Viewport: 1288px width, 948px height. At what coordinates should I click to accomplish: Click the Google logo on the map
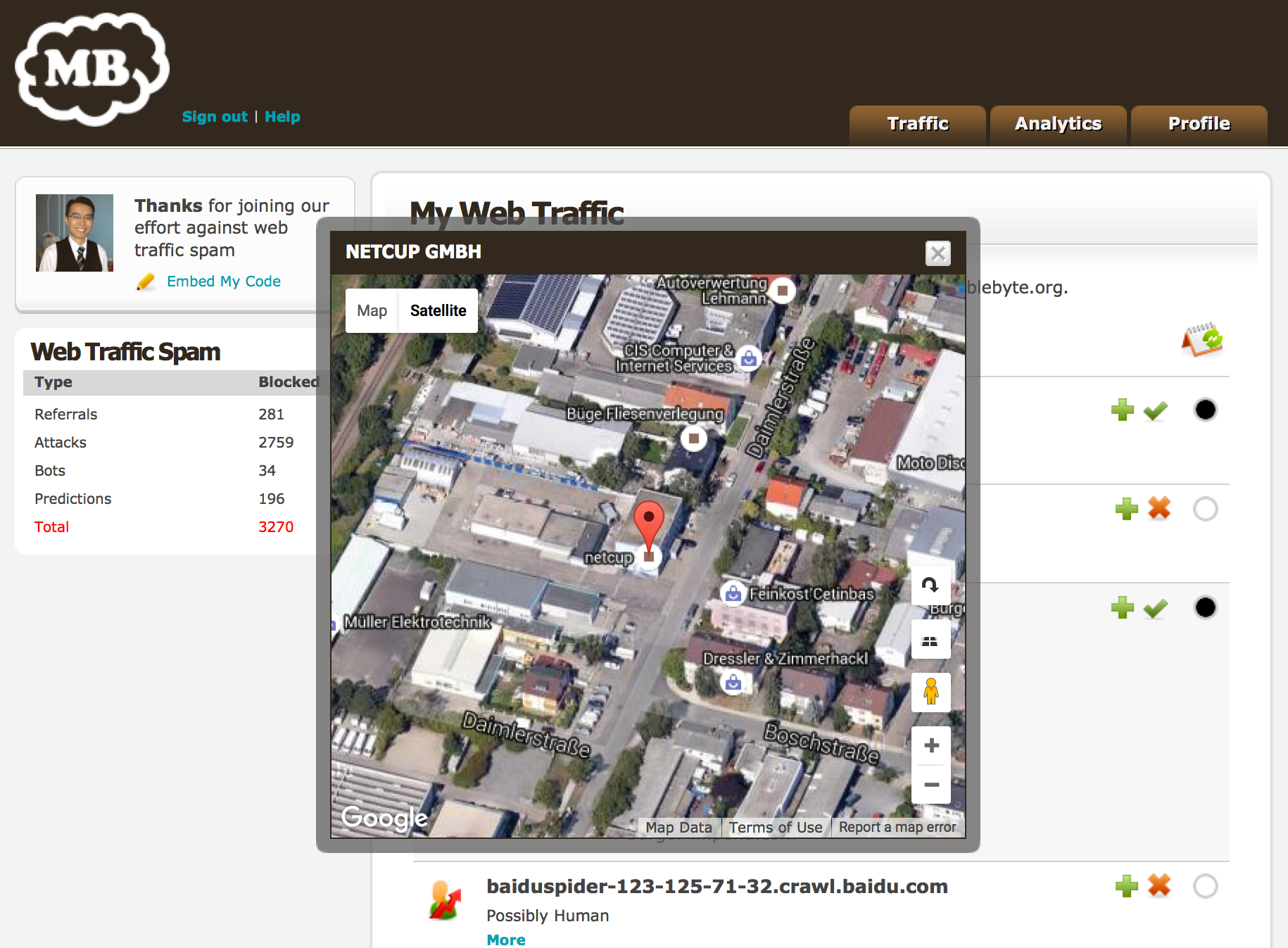coord(384,818)
